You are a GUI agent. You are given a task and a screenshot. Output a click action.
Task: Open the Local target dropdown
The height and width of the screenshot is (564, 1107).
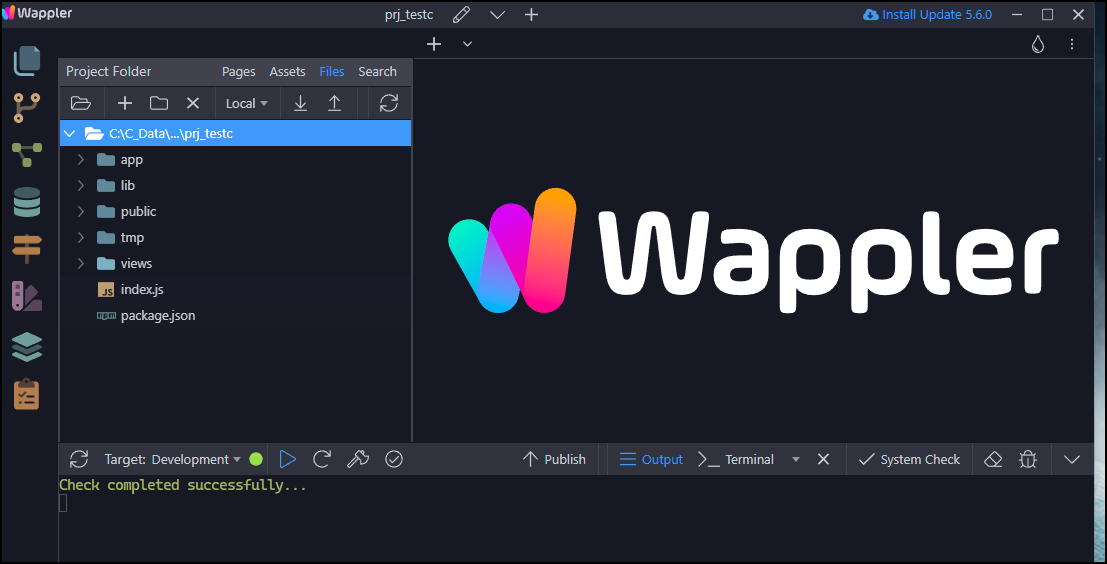click(x=246, y=103)
